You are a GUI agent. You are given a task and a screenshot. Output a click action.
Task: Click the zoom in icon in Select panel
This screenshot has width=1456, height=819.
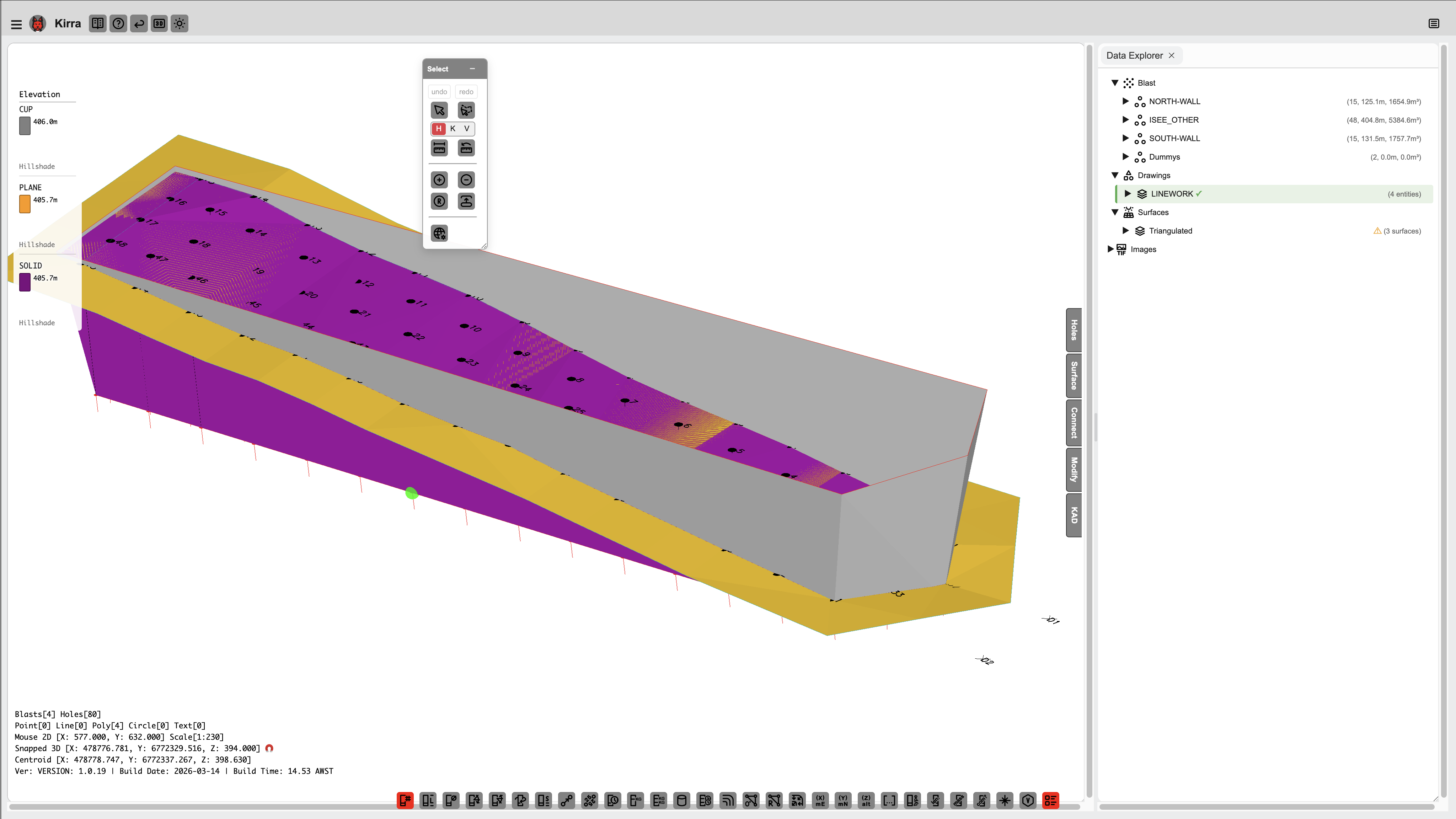[x=439, y=180]
